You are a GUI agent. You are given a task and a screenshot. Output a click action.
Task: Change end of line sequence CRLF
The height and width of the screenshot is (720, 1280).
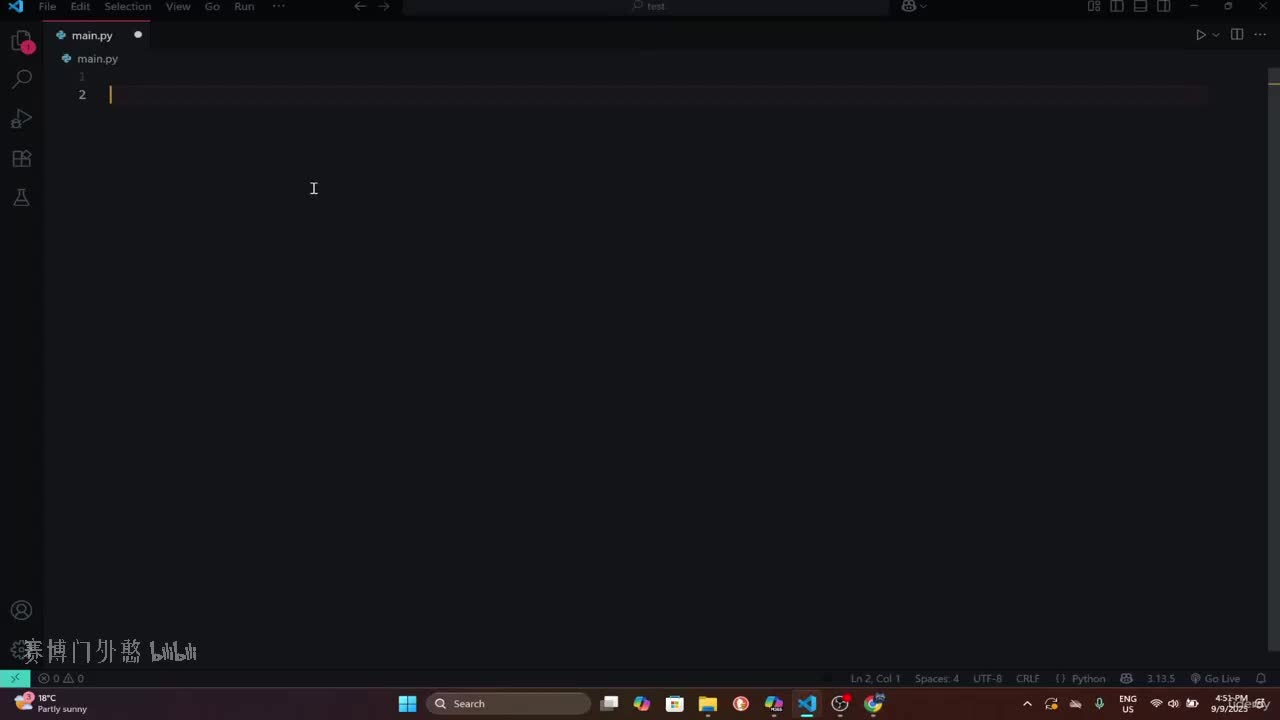coord(1028,678)
